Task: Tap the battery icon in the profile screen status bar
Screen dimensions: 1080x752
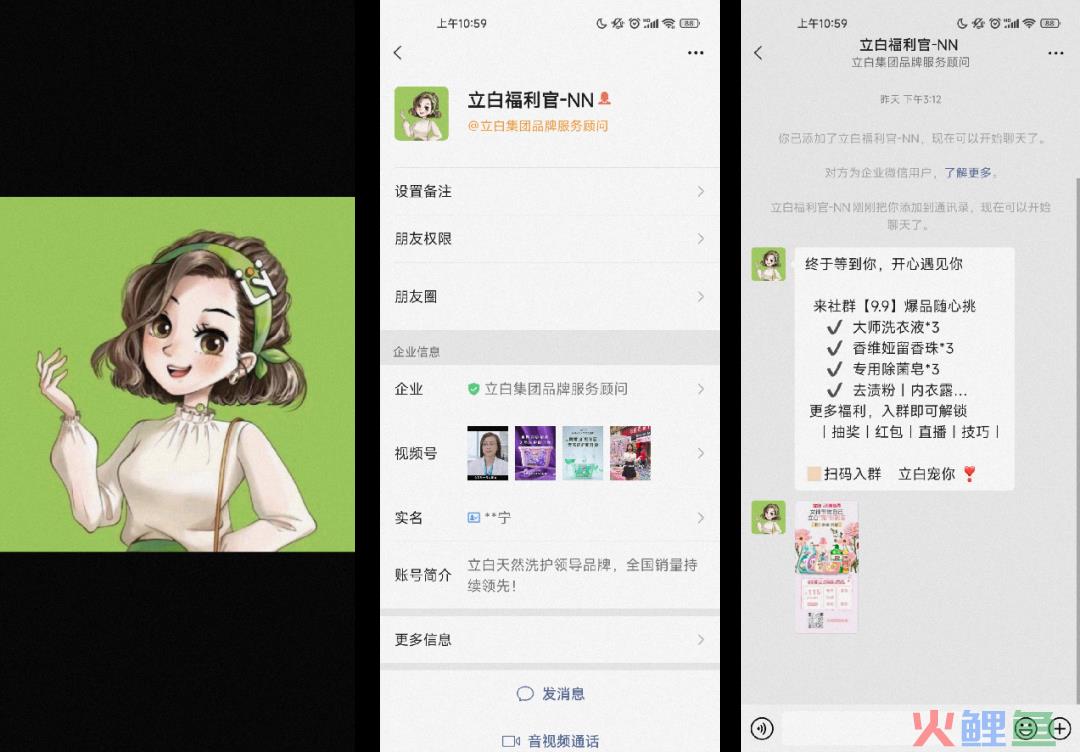Action: tap(690, 23)
